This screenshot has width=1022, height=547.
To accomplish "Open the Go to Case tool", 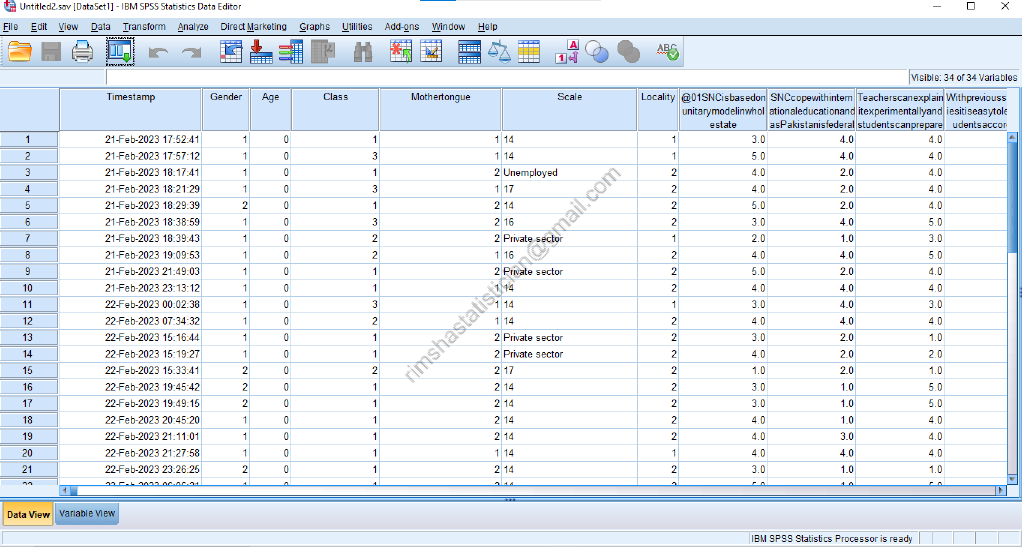I will pyautogui.click(x=231, y=52).
